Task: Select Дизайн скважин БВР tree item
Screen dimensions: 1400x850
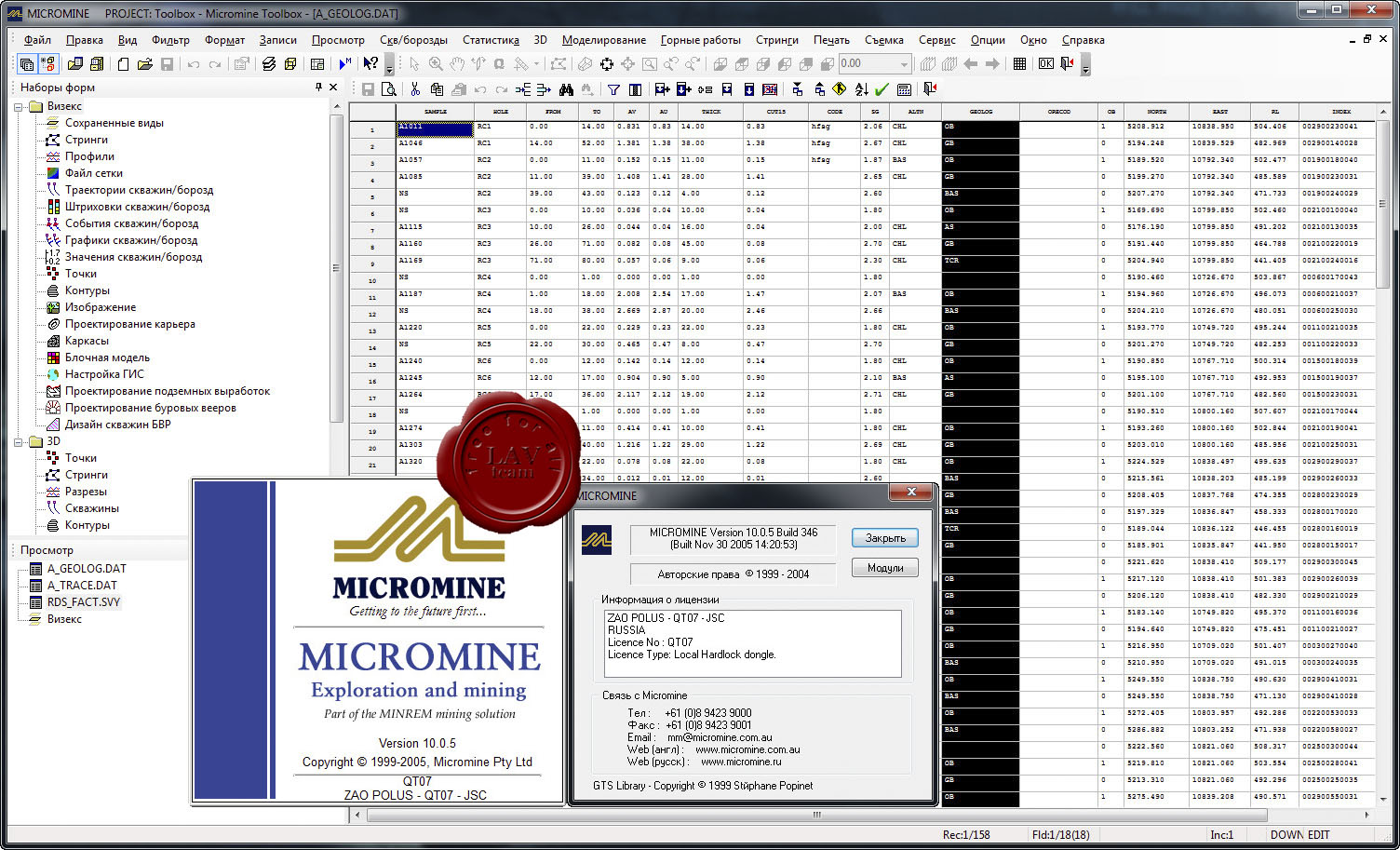Action: pos(117,425)
